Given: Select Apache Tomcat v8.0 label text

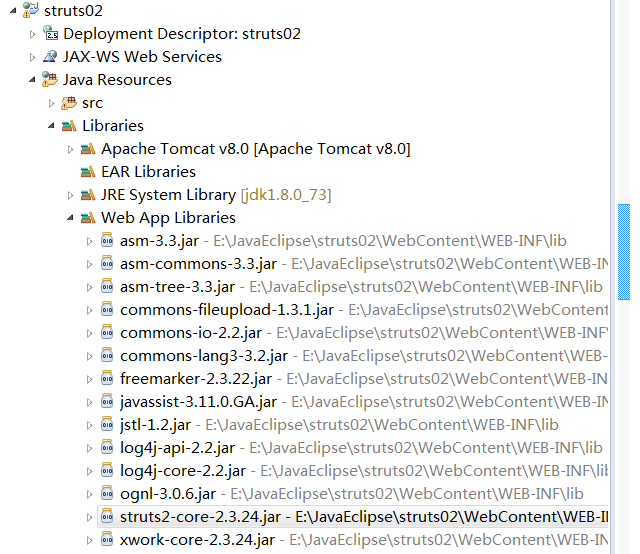Looking at the screenshot, I should (x=256, y=149).
